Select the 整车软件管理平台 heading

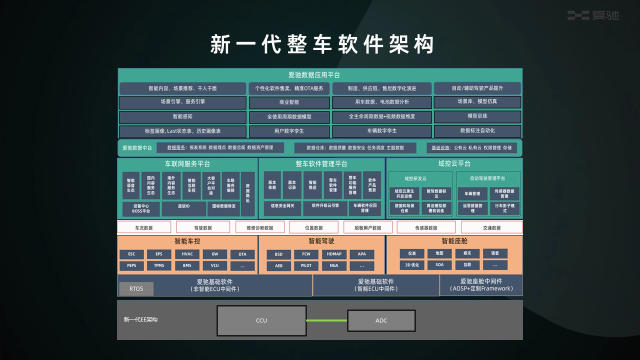coord(322,164)
